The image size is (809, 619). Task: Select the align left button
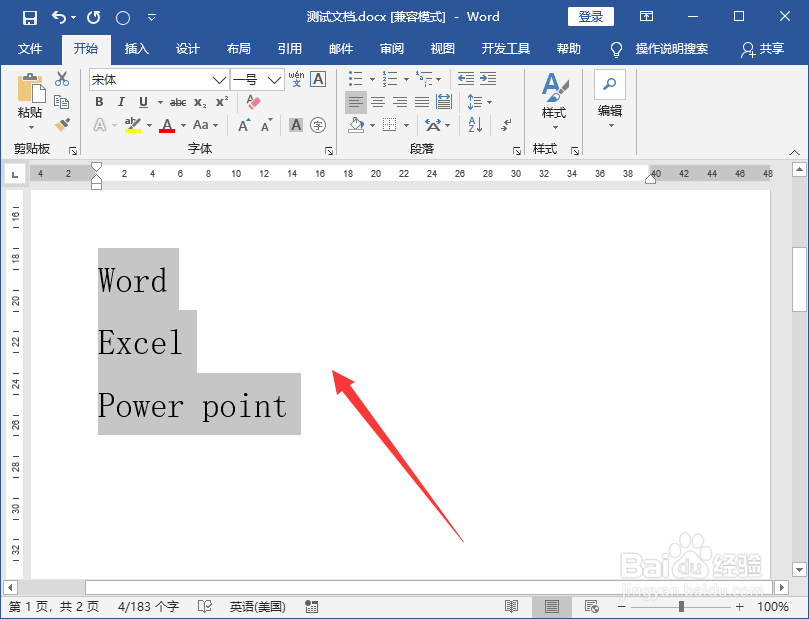(x=355, y=102)
